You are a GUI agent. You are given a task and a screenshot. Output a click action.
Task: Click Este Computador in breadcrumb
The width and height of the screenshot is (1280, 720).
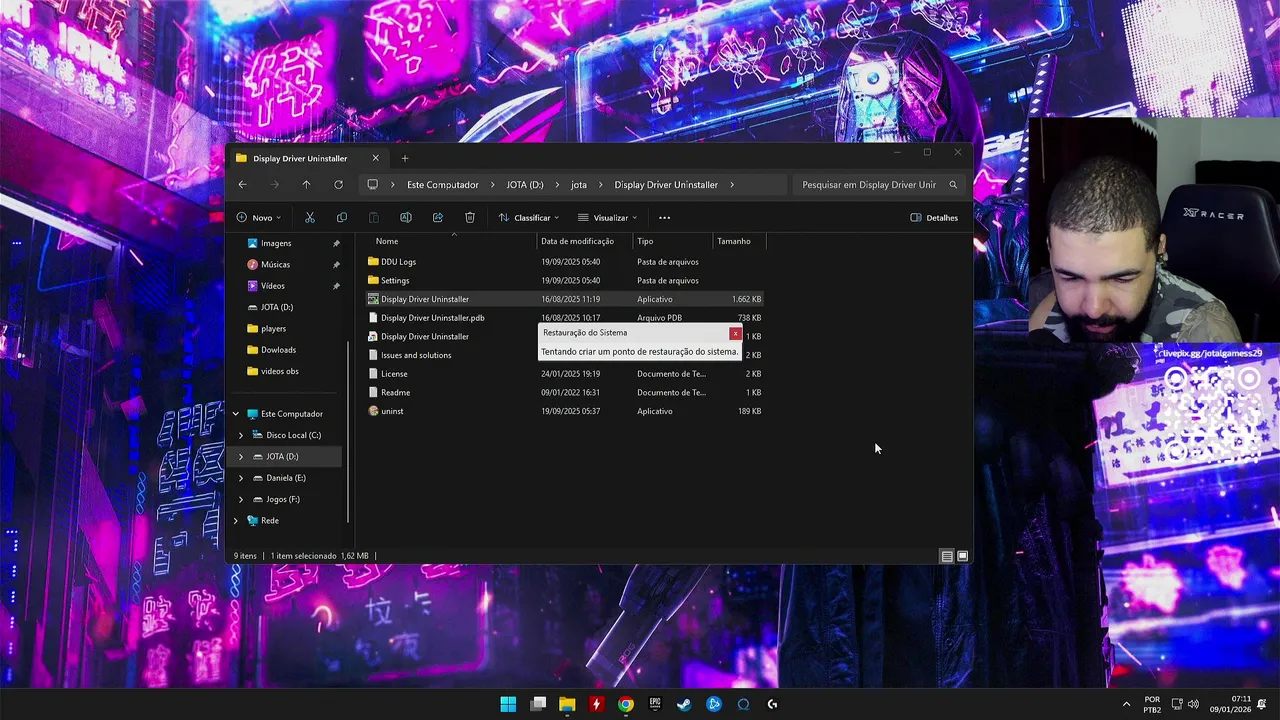443,185
